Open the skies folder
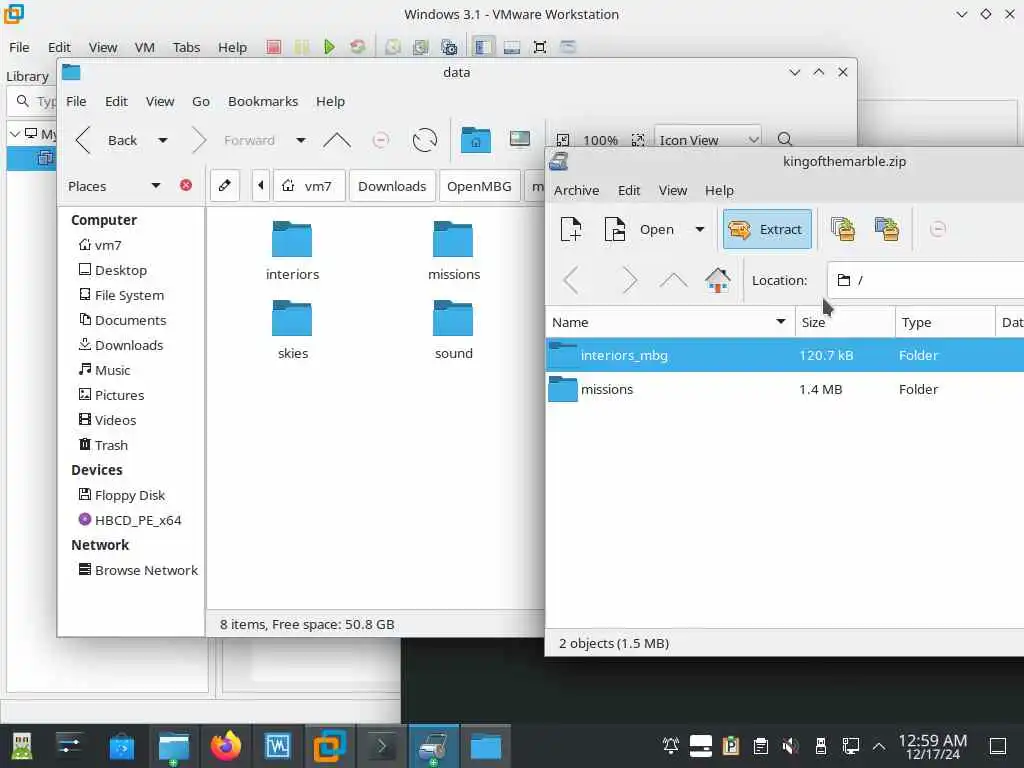The height and width of the screenshot is (768, 1024). pos(292,330)
